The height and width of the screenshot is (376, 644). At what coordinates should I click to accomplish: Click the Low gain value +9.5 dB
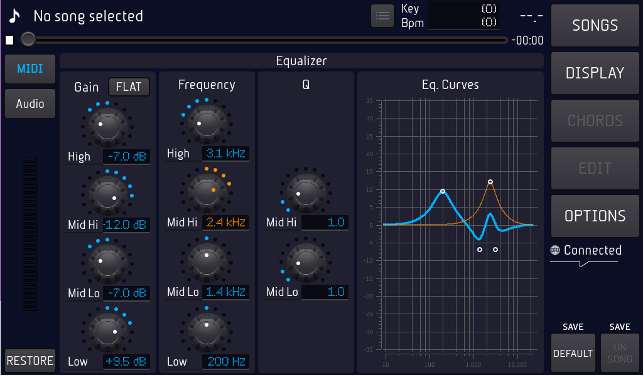pos(126,362)
